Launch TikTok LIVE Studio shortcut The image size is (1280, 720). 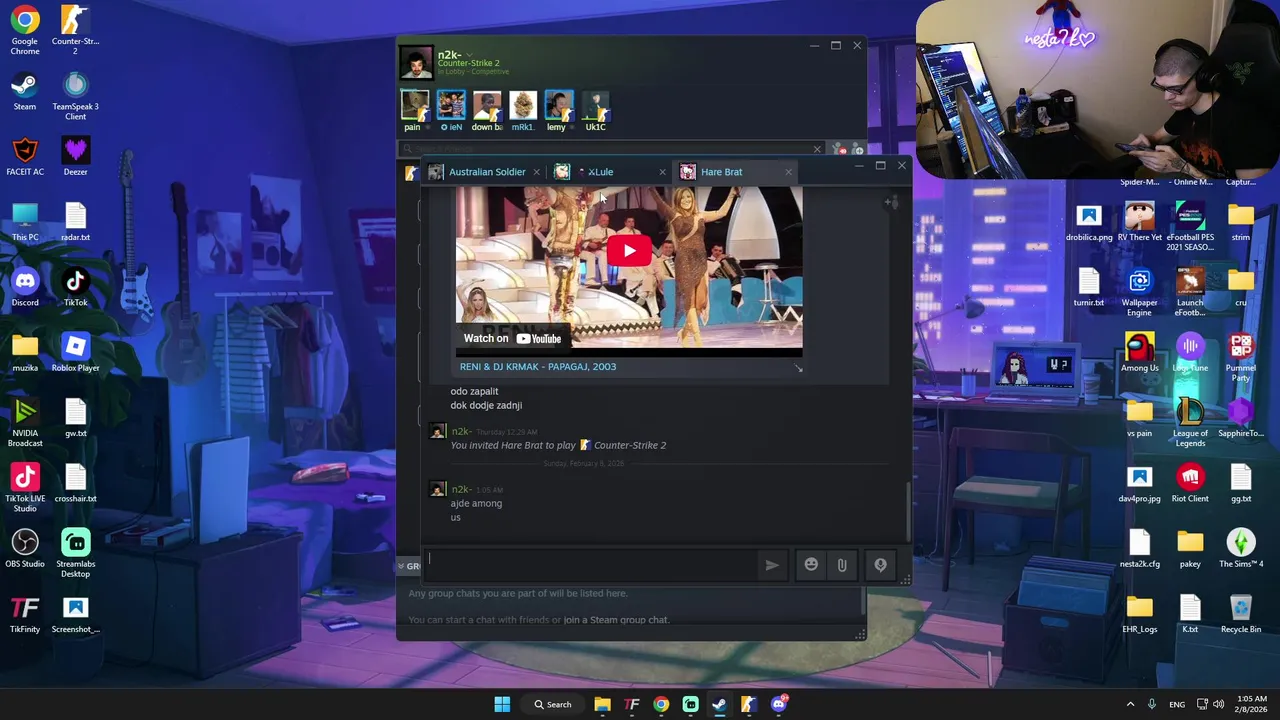pos(25,488)
